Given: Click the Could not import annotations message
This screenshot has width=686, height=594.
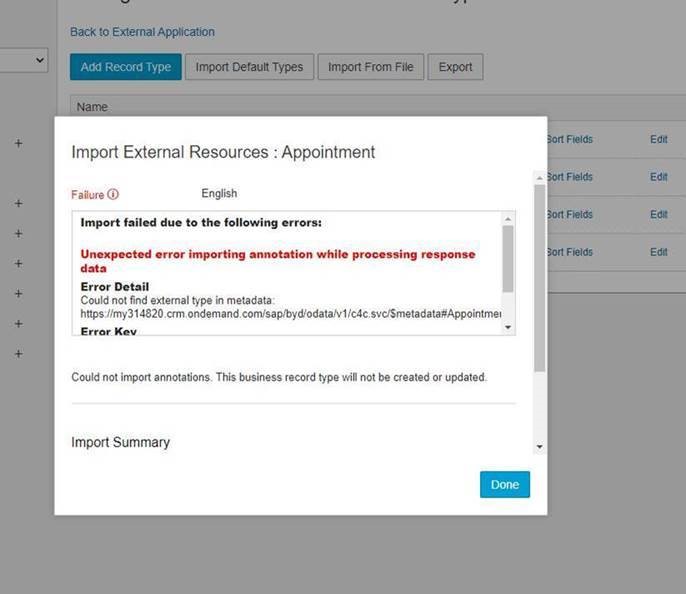Looking at the screenshot, I should (279, 377).
